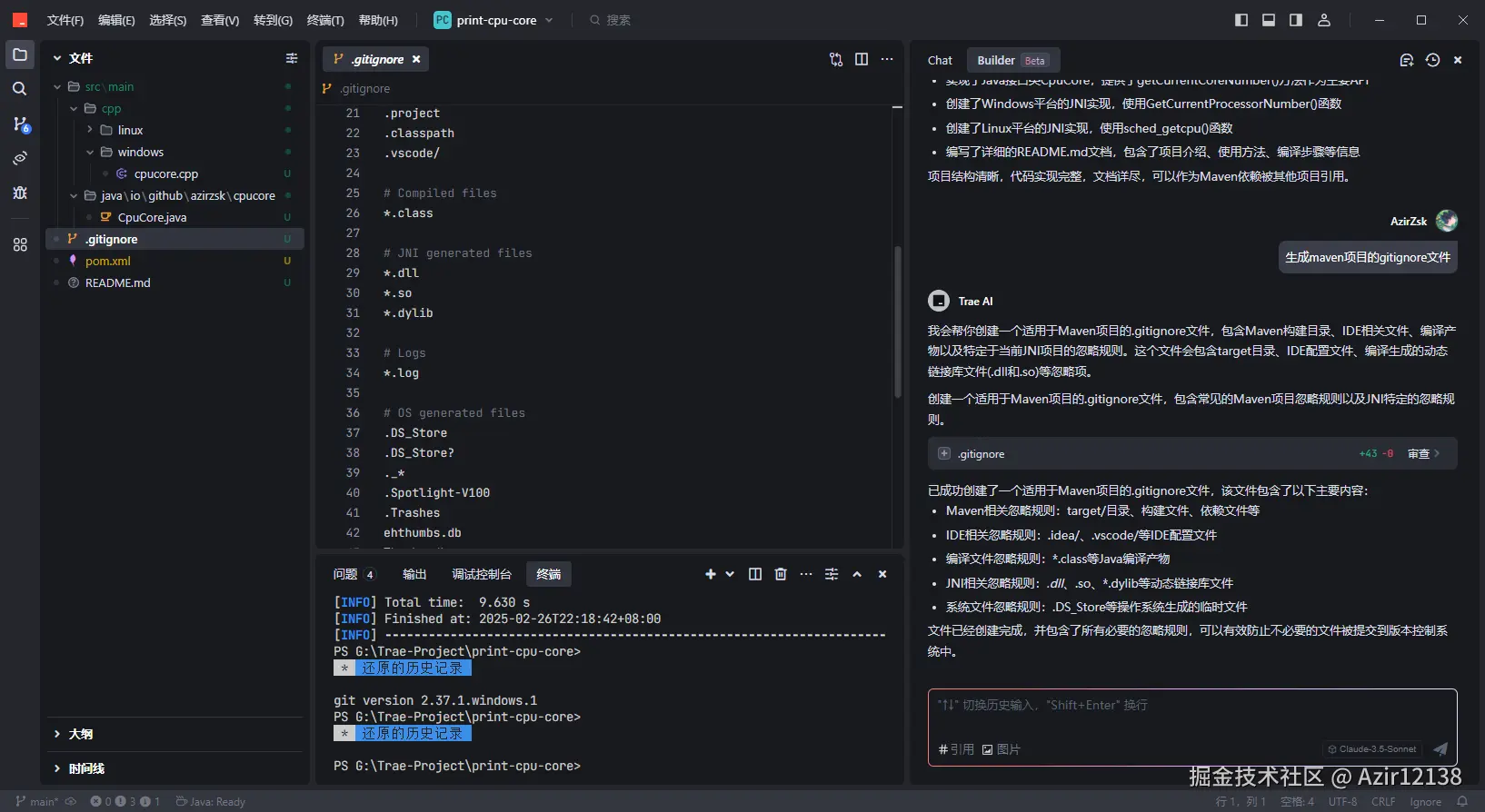Expand the linux folder
1485x812 pixels.
90,130
